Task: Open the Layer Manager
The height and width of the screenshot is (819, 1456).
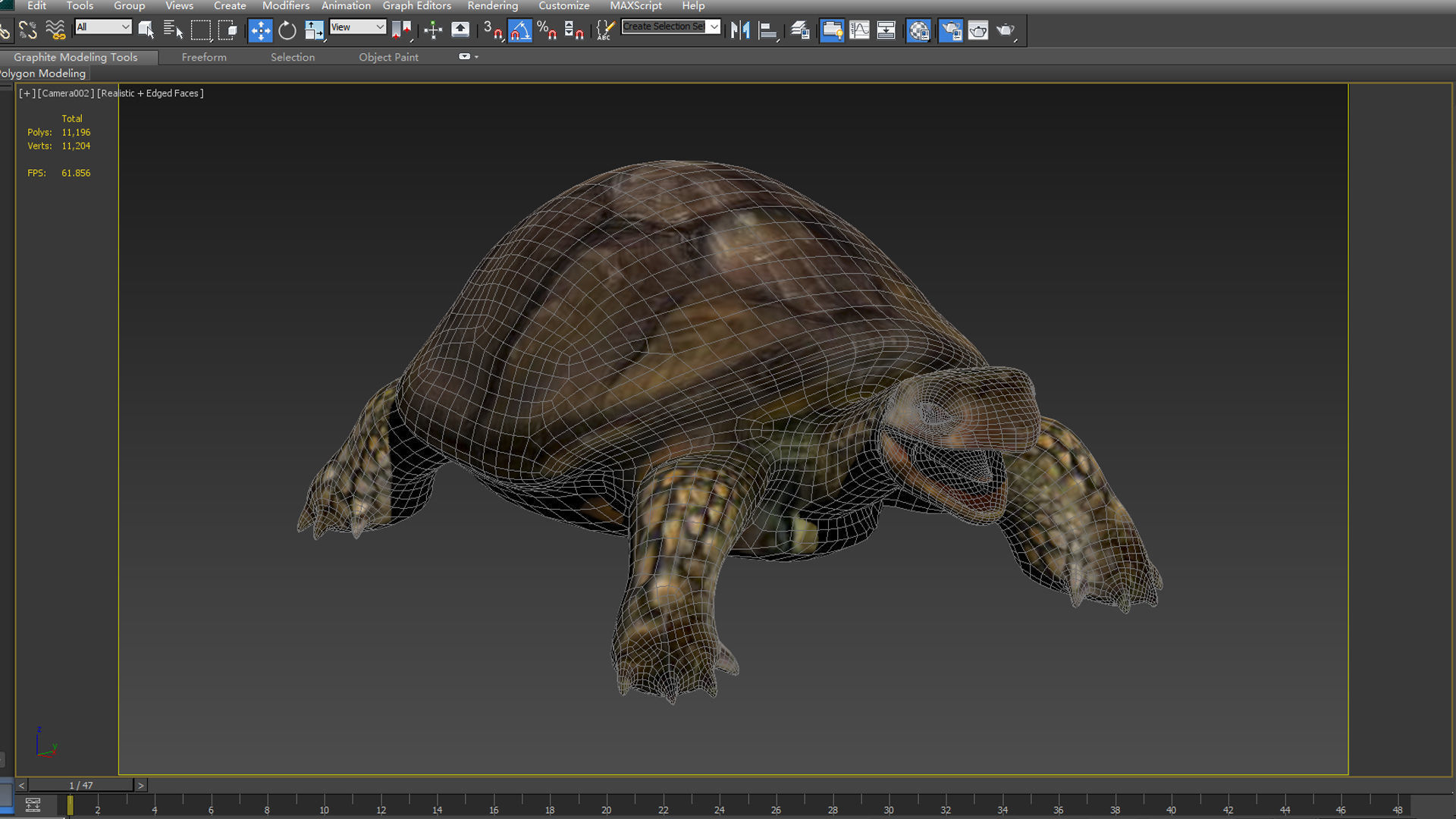Action: pos(800,30)
